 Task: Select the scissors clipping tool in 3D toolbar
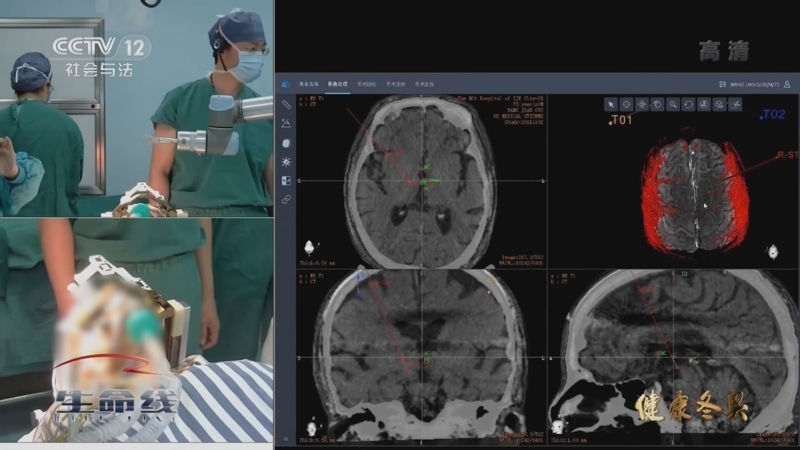[735, 105]
